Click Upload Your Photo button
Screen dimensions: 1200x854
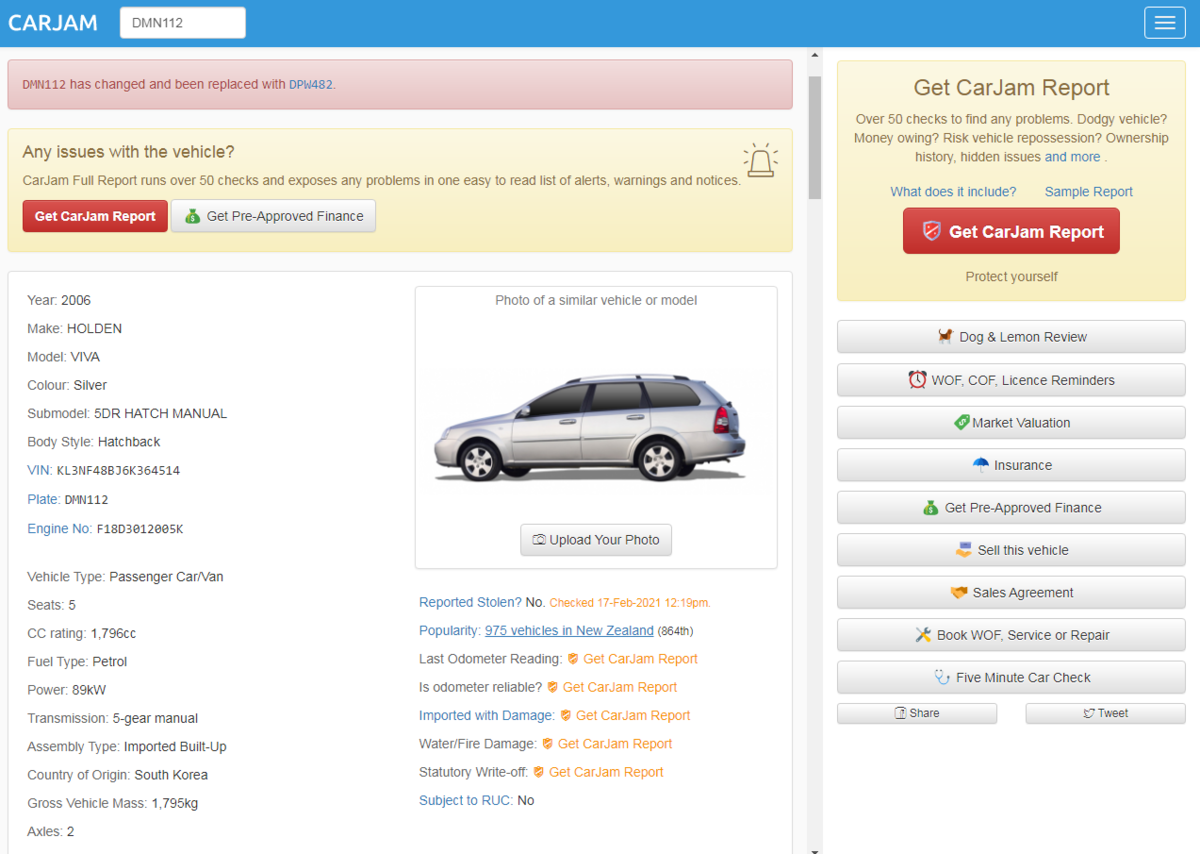(596, 540)
